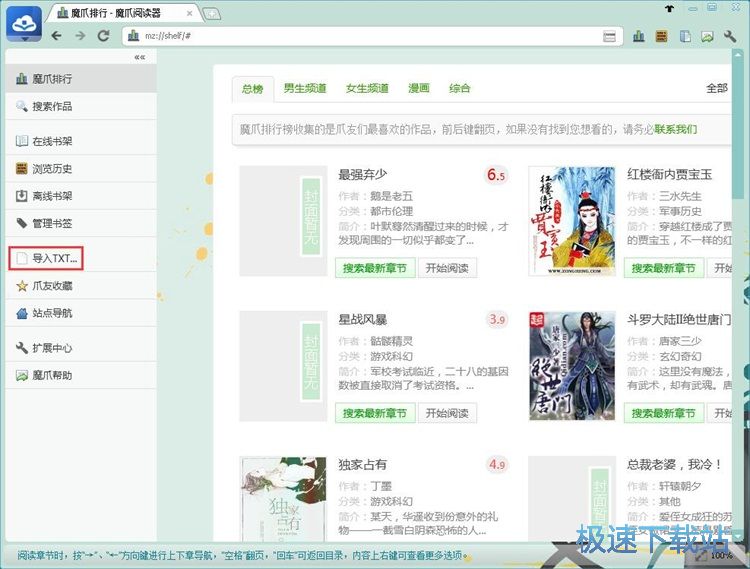This screenshot has height=569, width=750.
Task: Click the 红楼衙内贾宝玉 cover image
Action: [572, 221]
